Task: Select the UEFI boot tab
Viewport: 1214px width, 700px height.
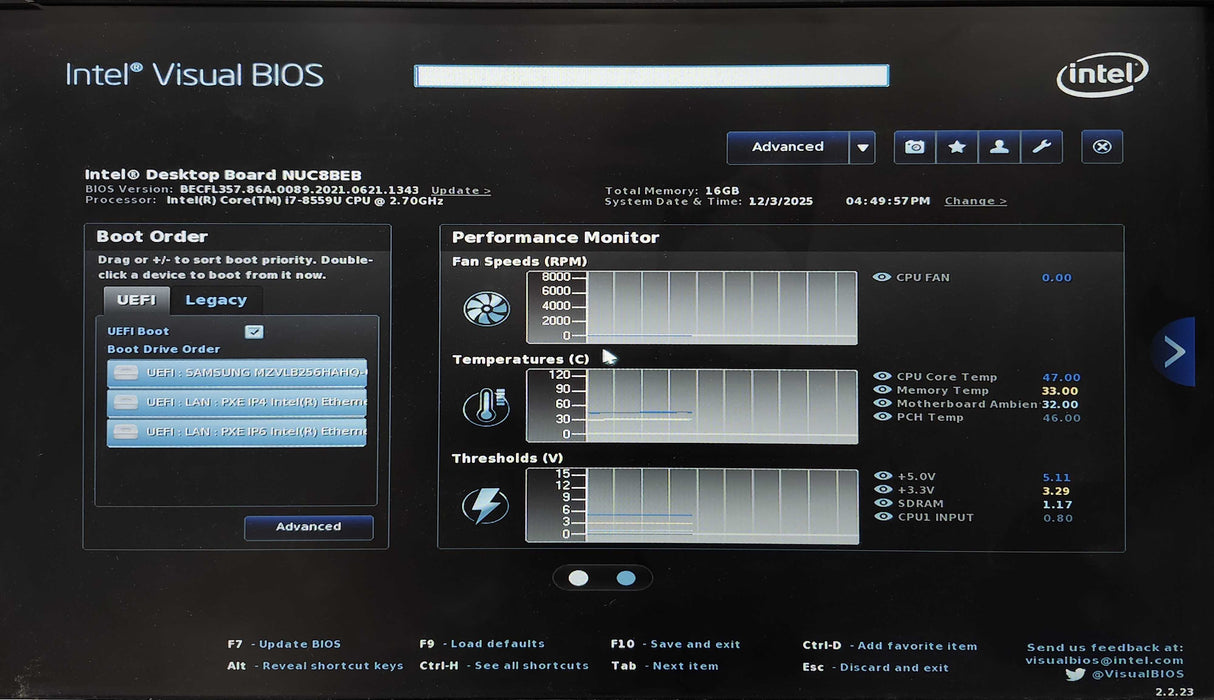Action: tap(136, 300)
